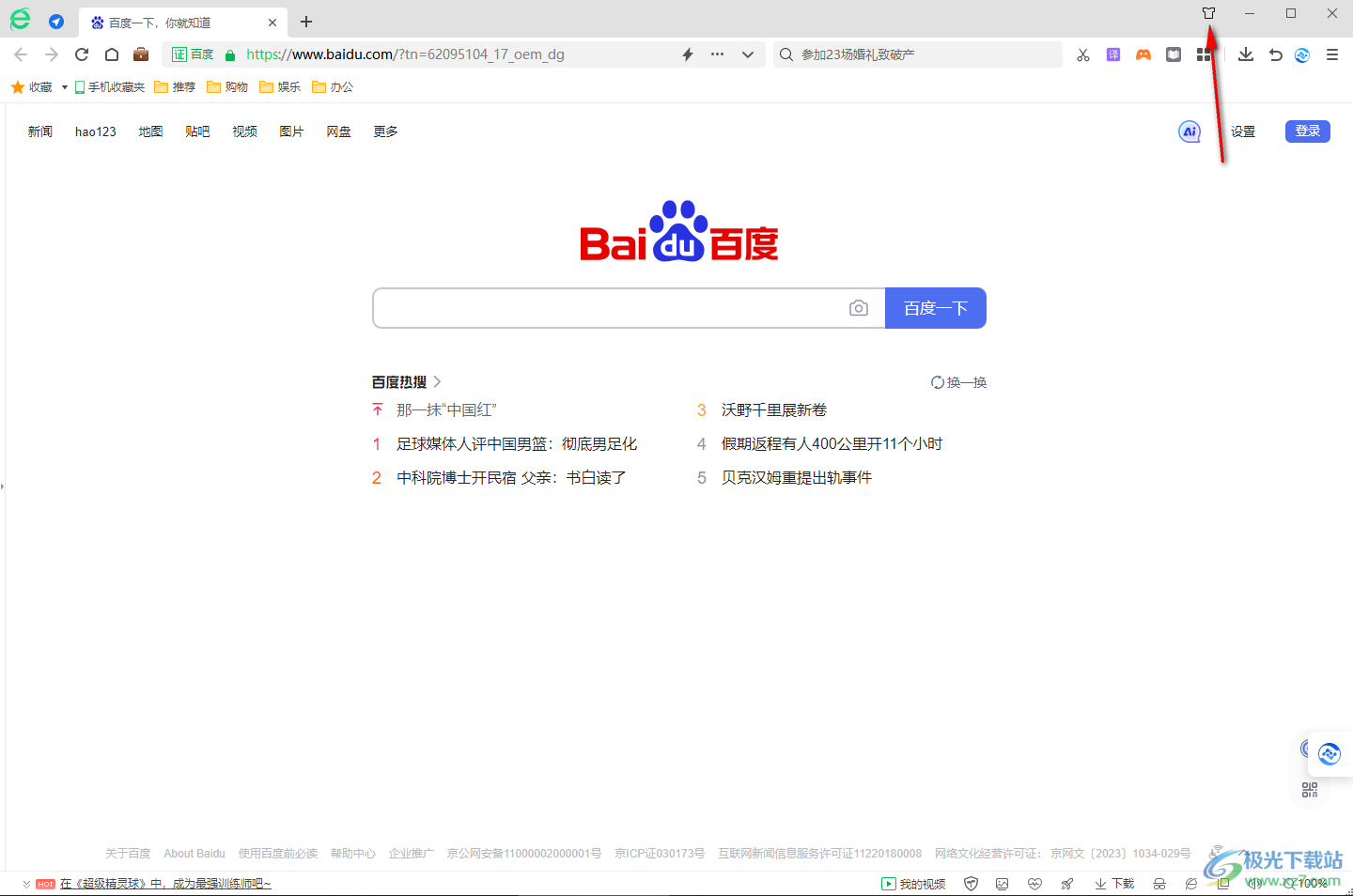Open a new tab with plus button
The image size is (1353, 896).
click(x=306, y=22)
